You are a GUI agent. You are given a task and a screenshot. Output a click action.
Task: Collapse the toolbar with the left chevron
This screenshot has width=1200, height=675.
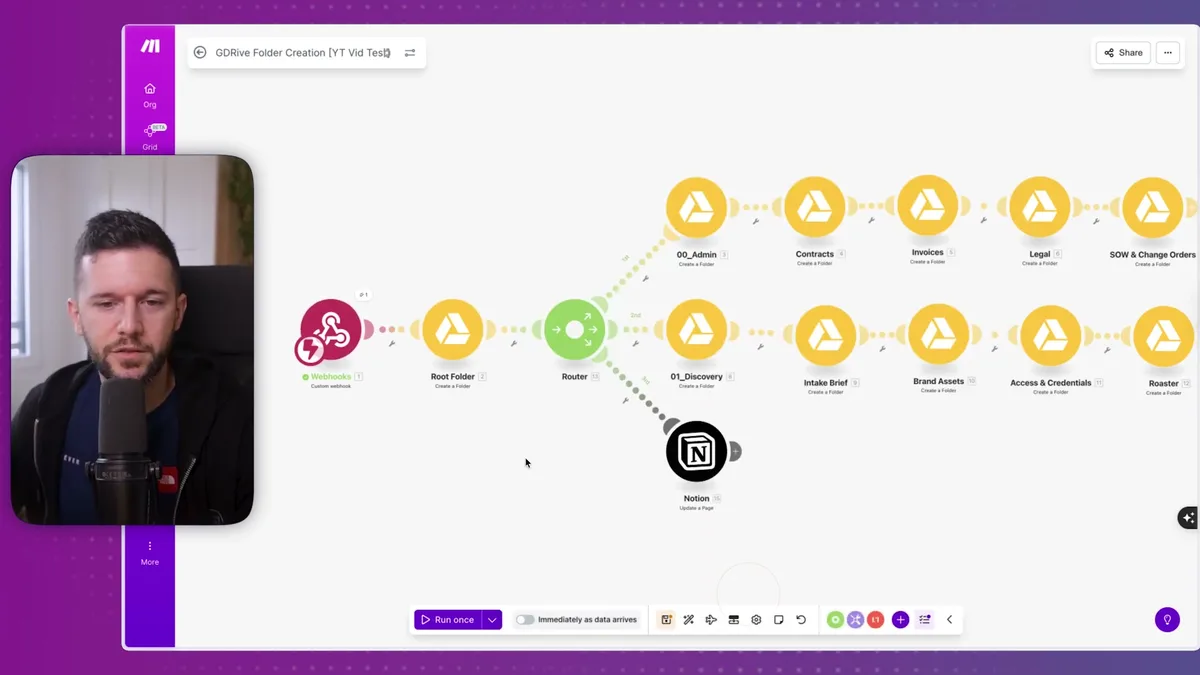click(949, 619)
